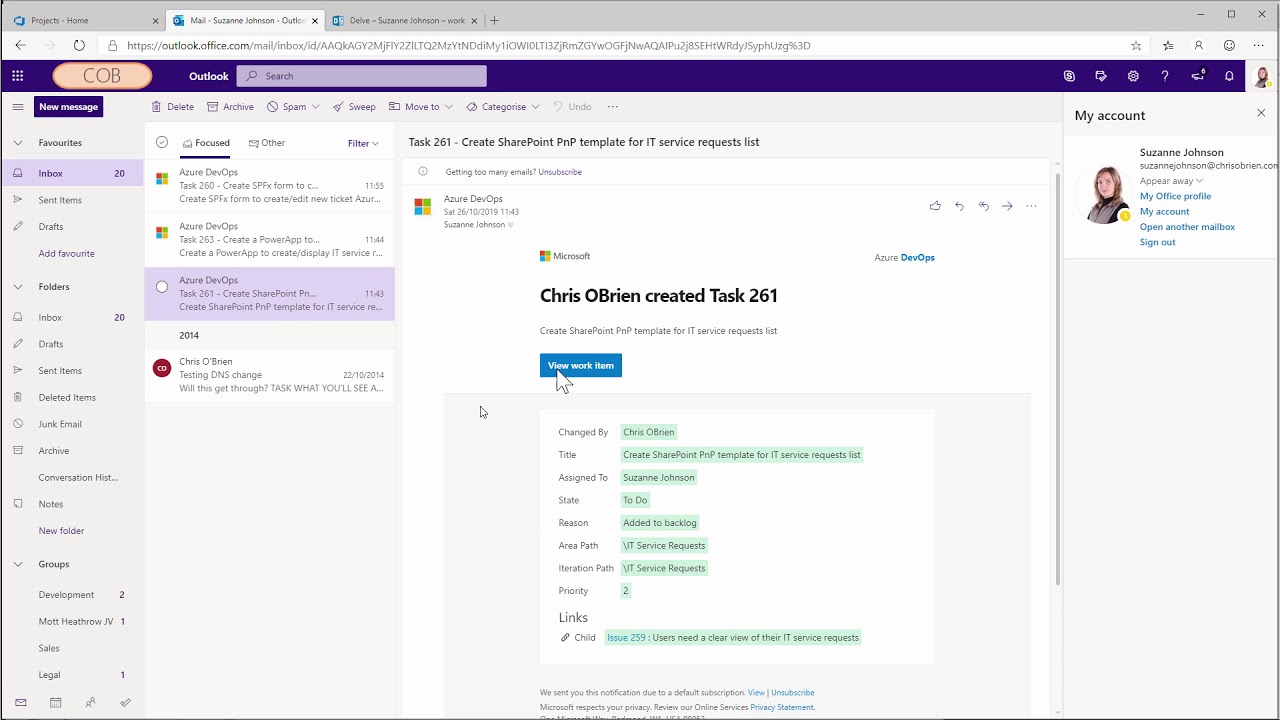Open Chris O'Brien Testing DNS change email
Image resolution: width=1280 pixels, height=720 pixels.
270,375
